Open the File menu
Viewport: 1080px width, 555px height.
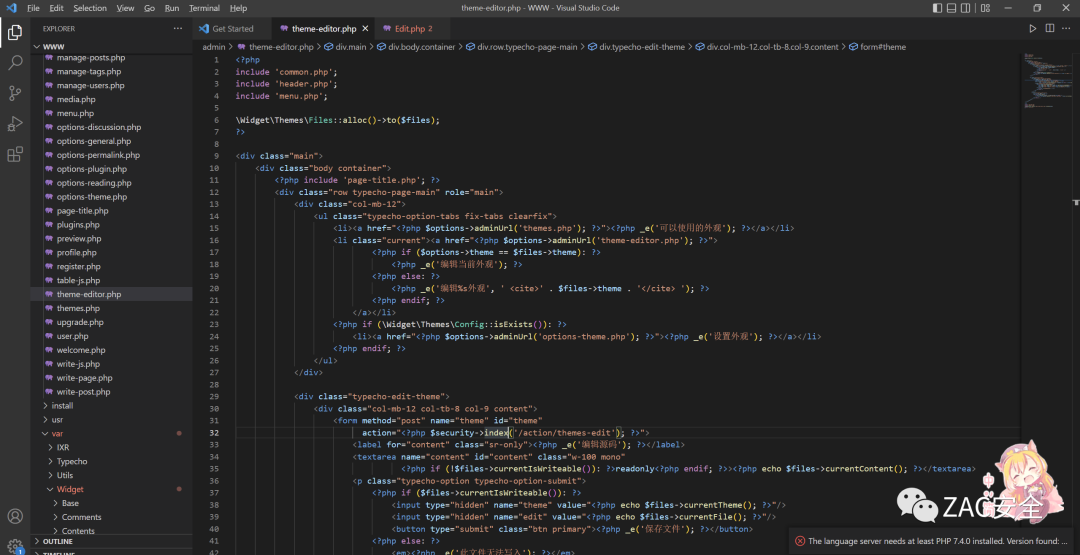33,8
